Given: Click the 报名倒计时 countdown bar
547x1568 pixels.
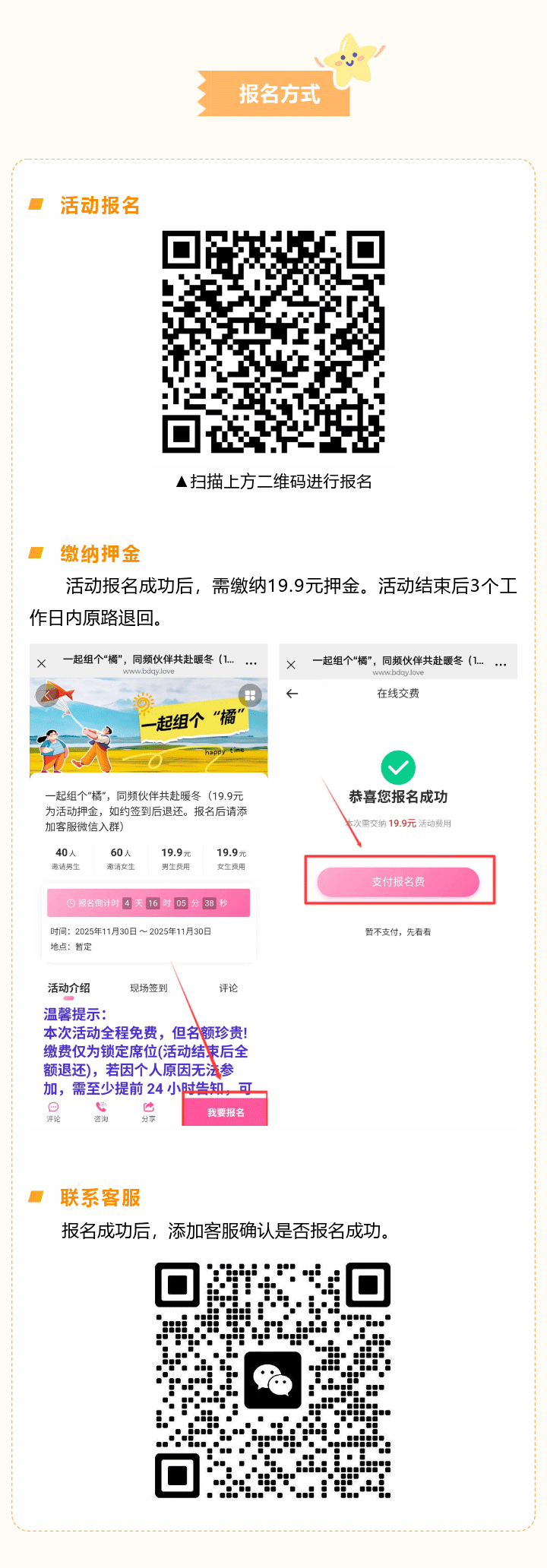Looking at the screenshot, I should coord(149,903).
